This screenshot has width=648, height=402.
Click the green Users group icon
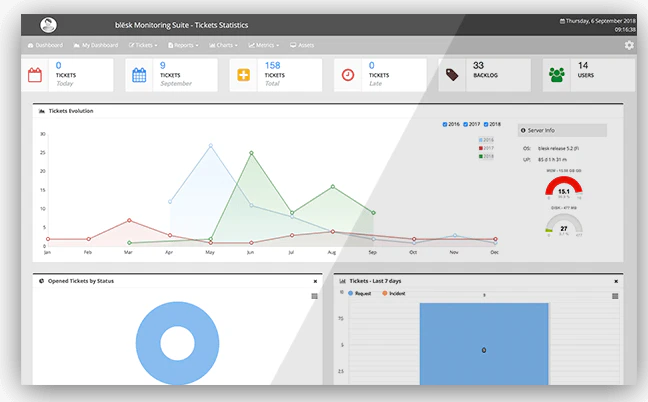557,75
